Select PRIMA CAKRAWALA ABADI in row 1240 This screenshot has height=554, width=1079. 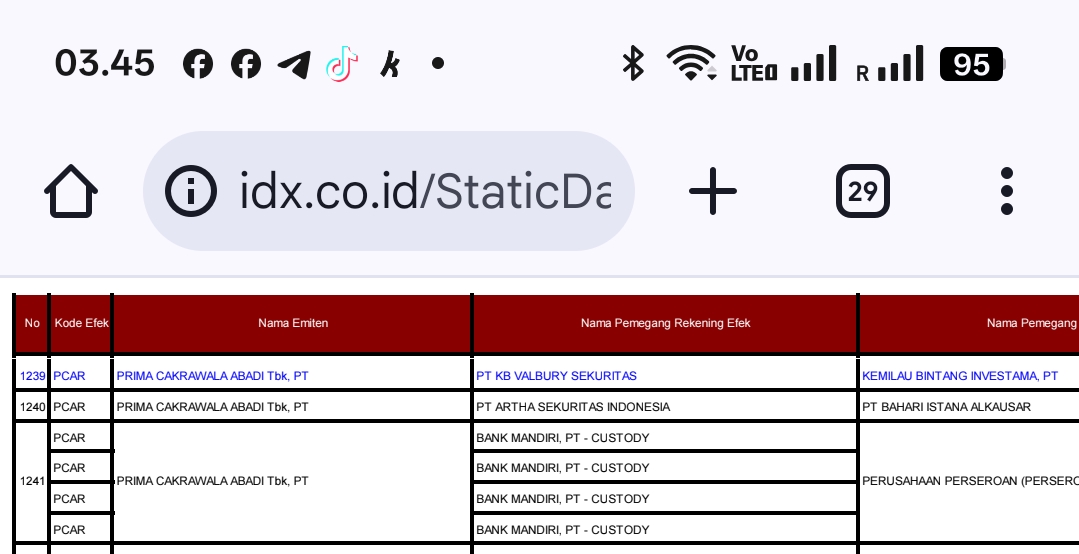[x=292, y=407]
